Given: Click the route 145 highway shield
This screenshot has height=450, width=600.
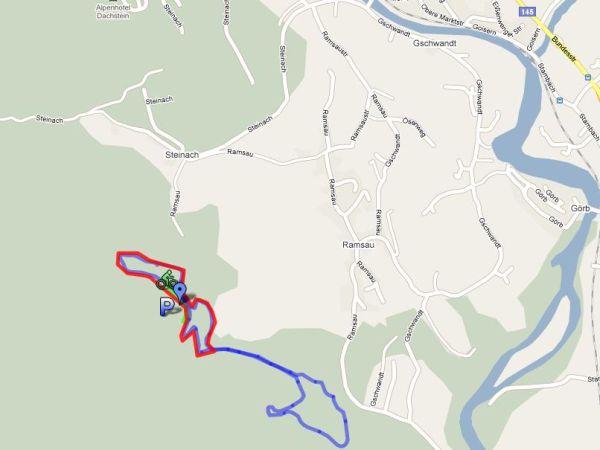Looking at the screenshot, I should point(527,12).
